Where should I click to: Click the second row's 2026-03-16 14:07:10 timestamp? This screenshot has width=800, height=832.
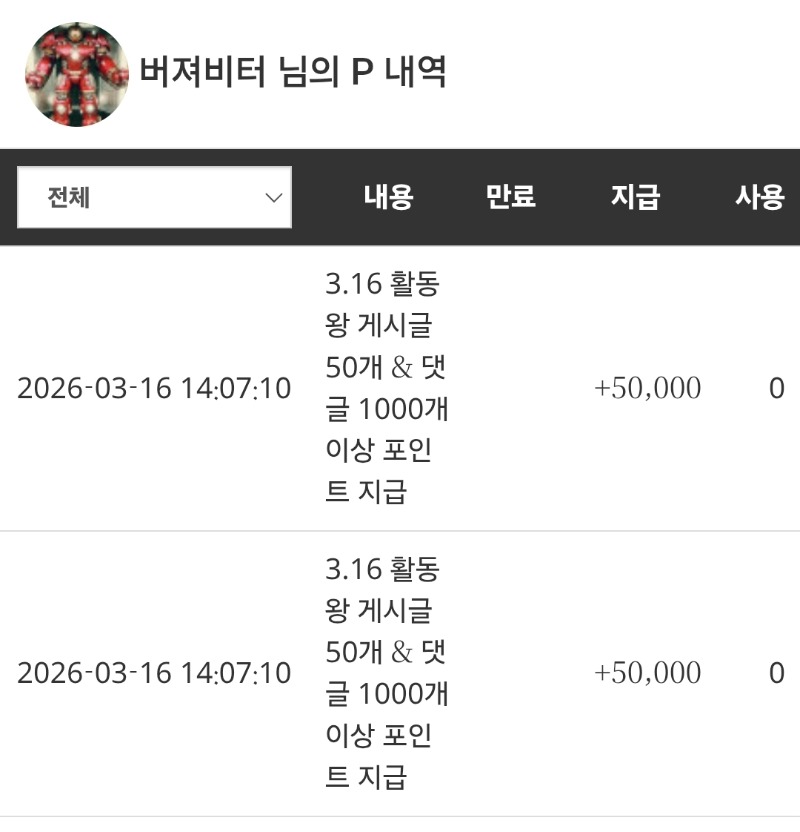[154, 673]
